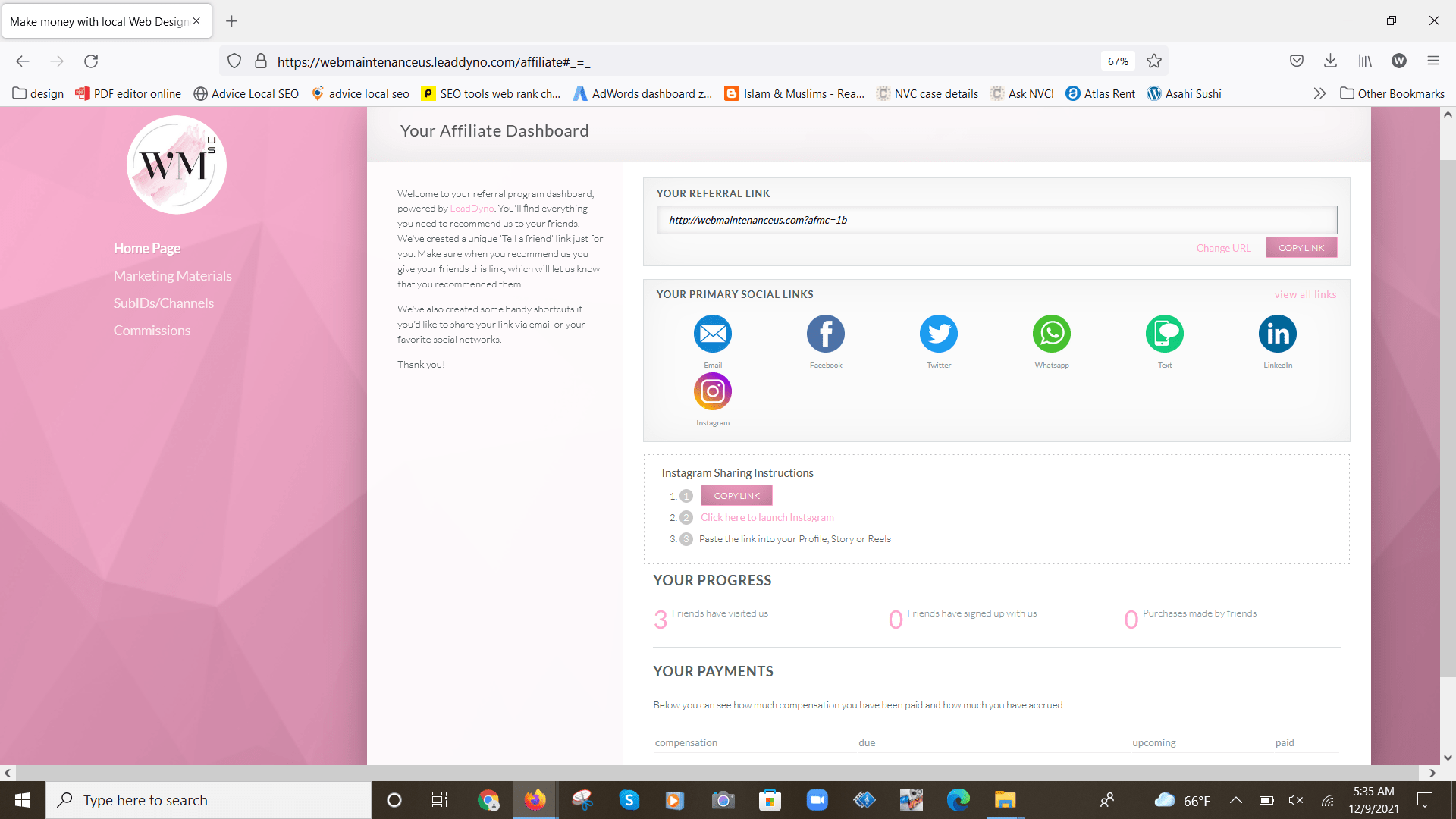Viewport: 1456px width, 819px height.
Task: Click Instagram instructions COPY LINK button
Action: tap(736, 495)
